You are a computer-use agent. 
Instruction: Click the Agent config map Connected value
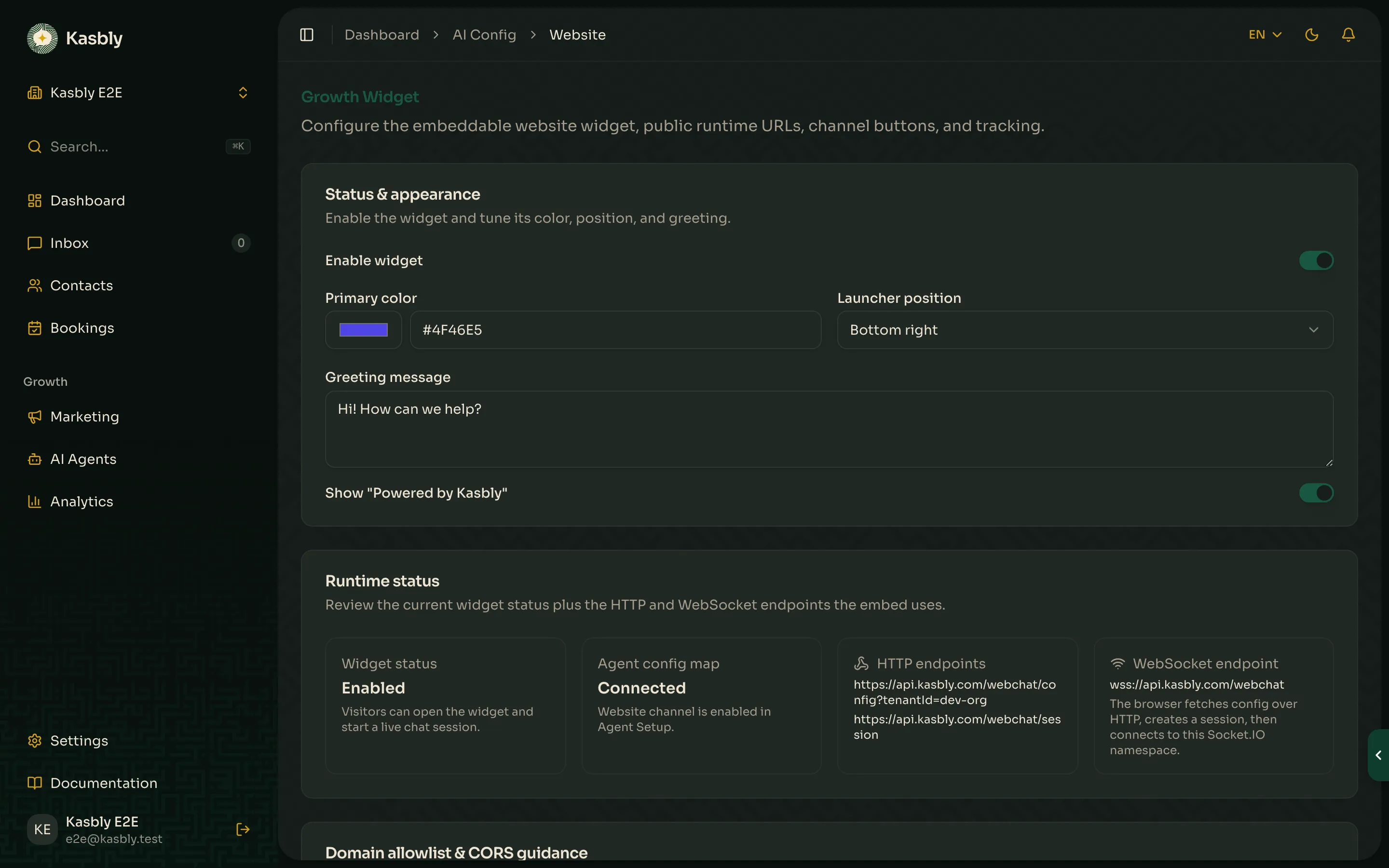[x=642, y=688]
